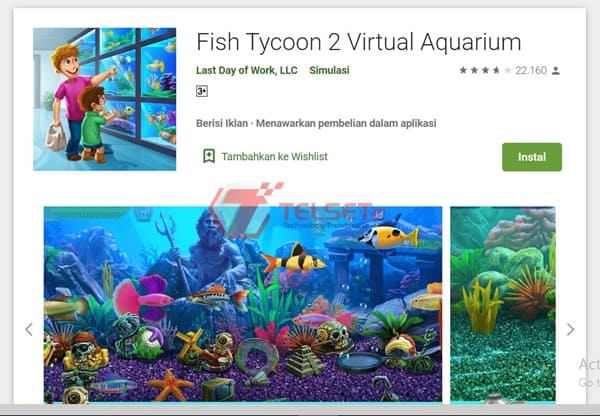Click the Fish Tycoon 2 app icon

104,99
